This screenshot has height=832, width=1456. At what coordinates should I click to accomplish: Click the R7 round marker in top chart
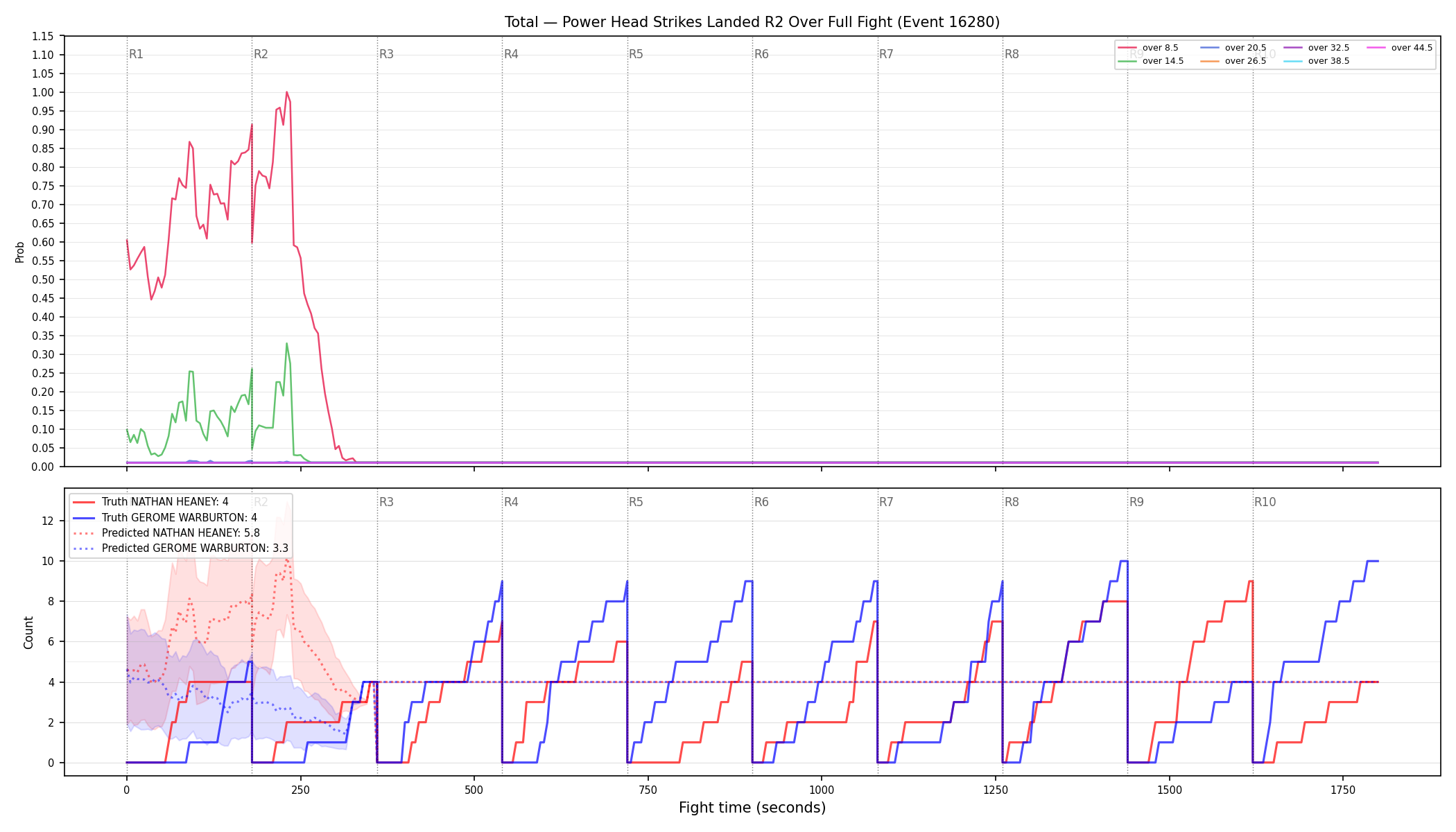point(886,54)
